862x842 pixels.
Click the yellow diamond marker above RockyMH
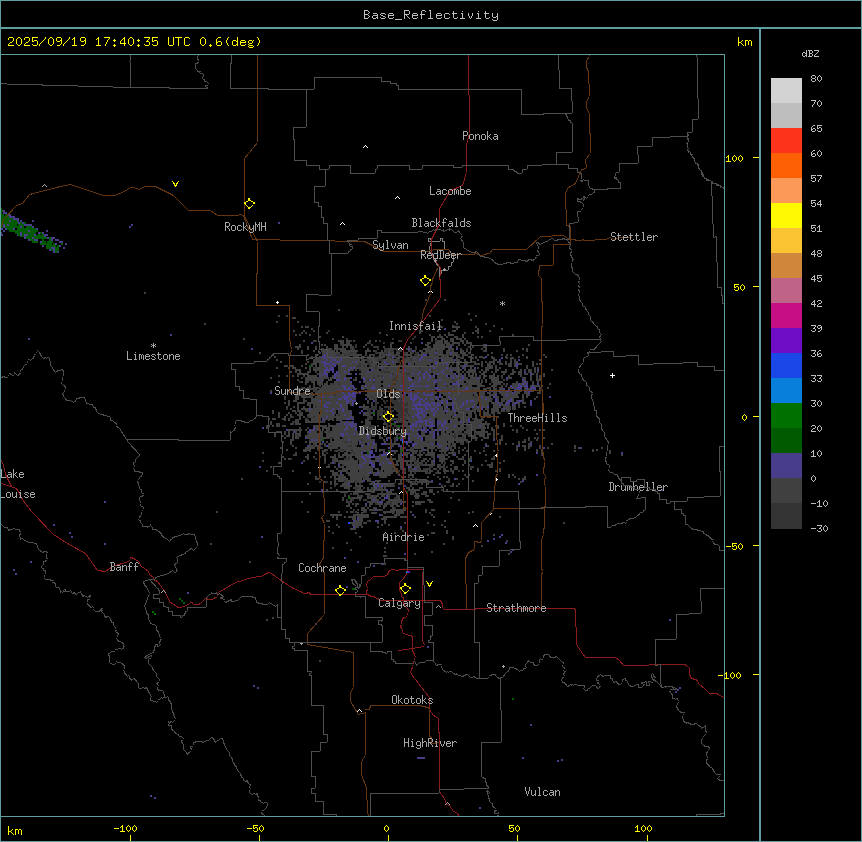point(249,203)
